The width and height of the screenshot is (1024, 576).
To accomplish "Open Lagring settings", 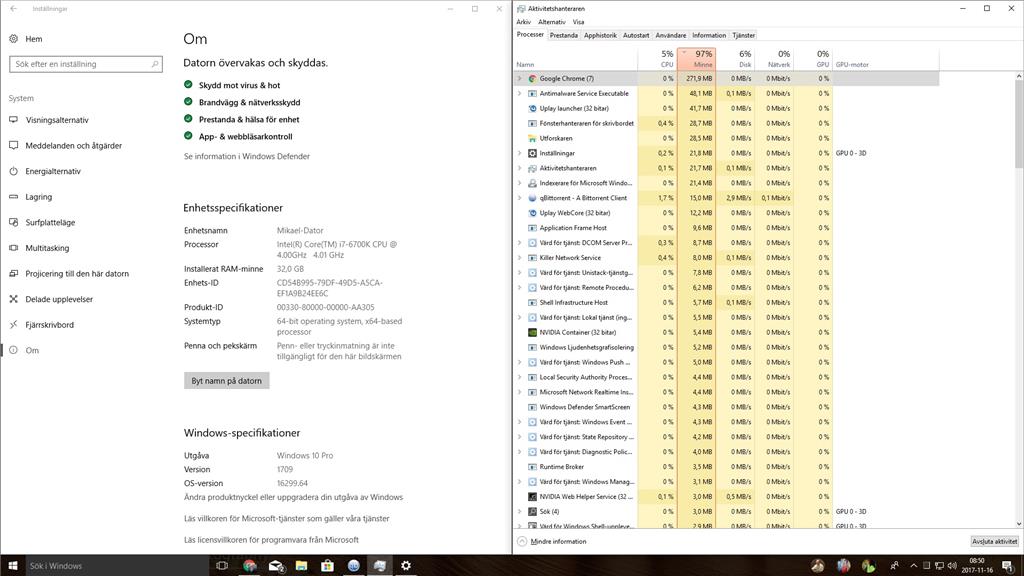I will [x=39, y=197].
